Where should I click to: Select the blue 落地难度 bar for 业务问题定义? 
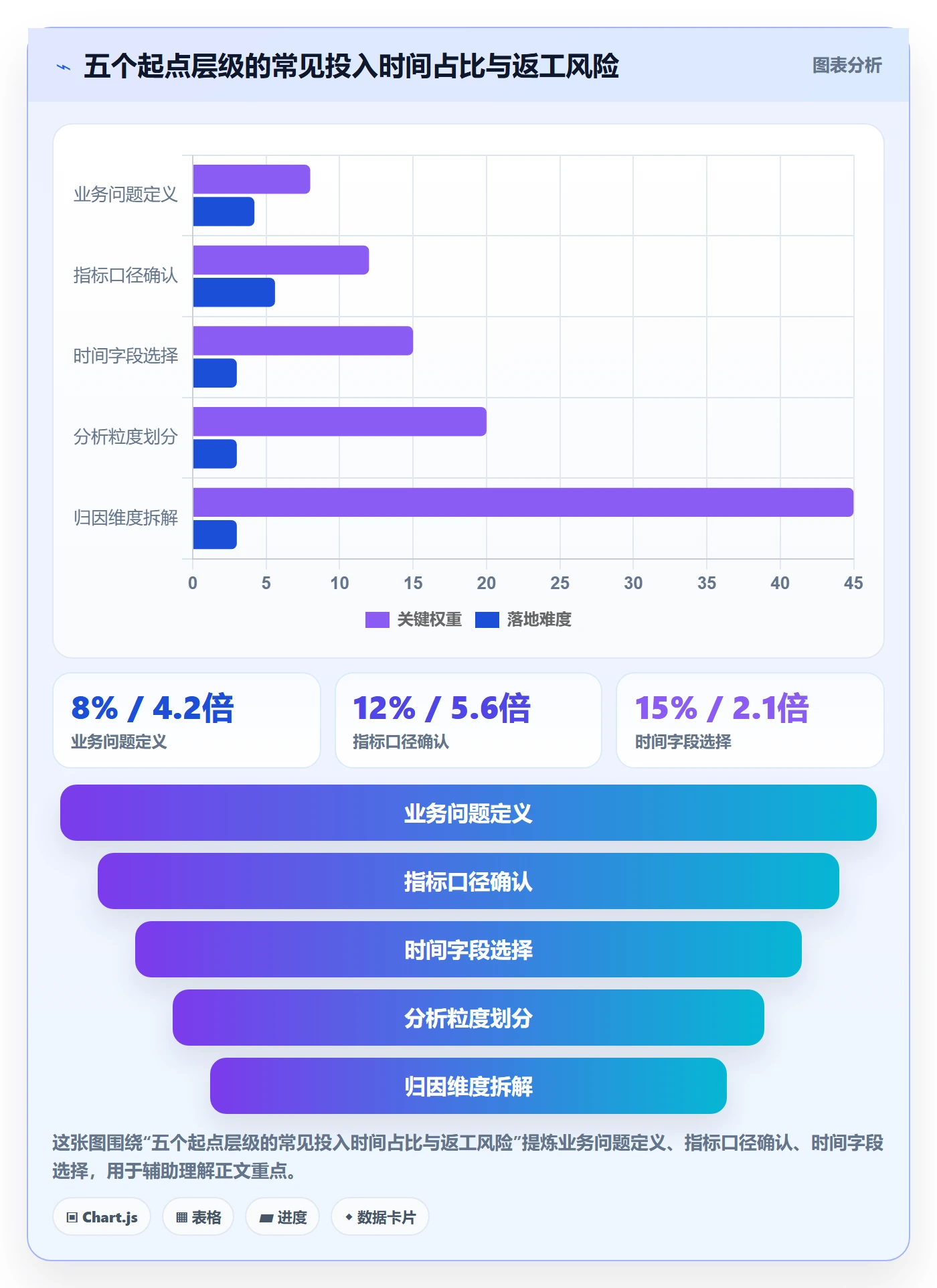point(224,212)
